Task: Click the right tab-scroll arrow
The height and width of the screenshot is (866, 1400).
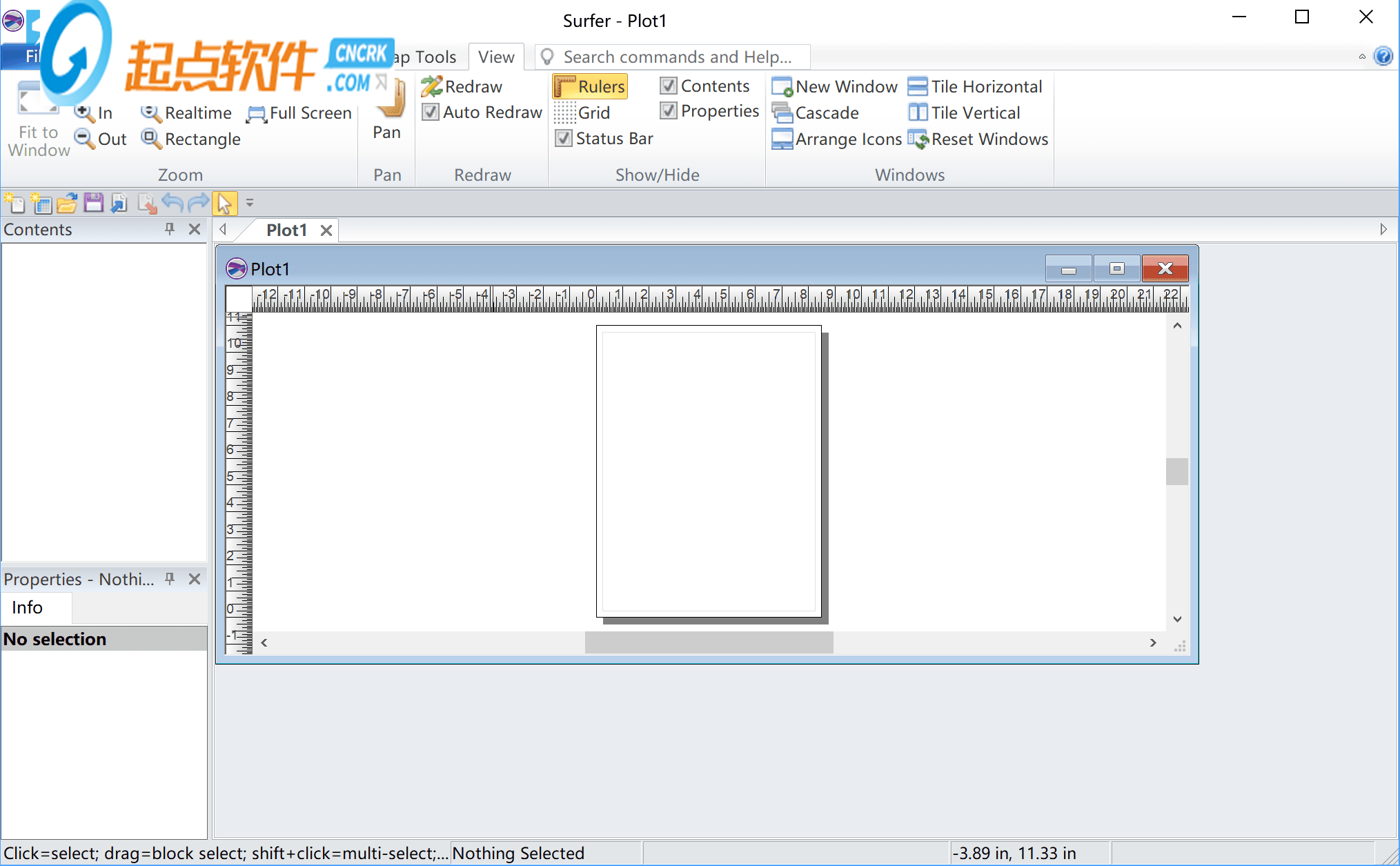Action: coord(1383,229)
